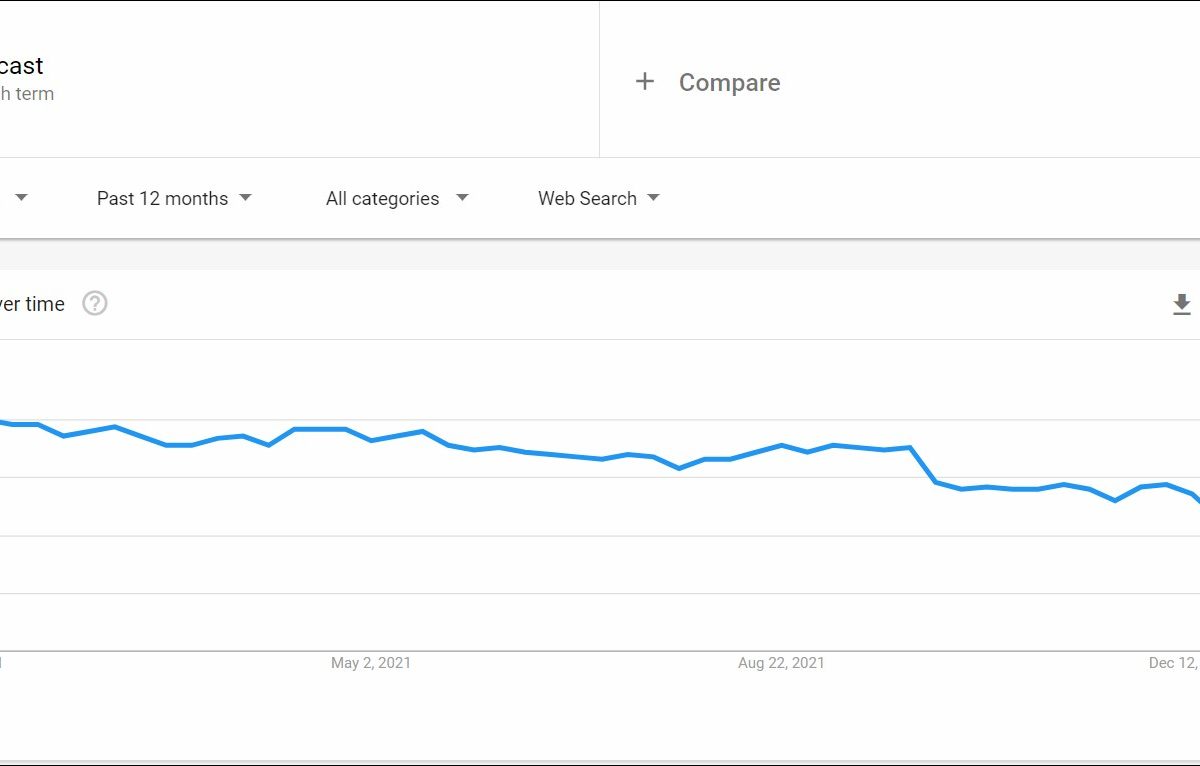
Task: Click the trend line above May 2, 2021
Action: pyautogui.click(x=371, y=440)
